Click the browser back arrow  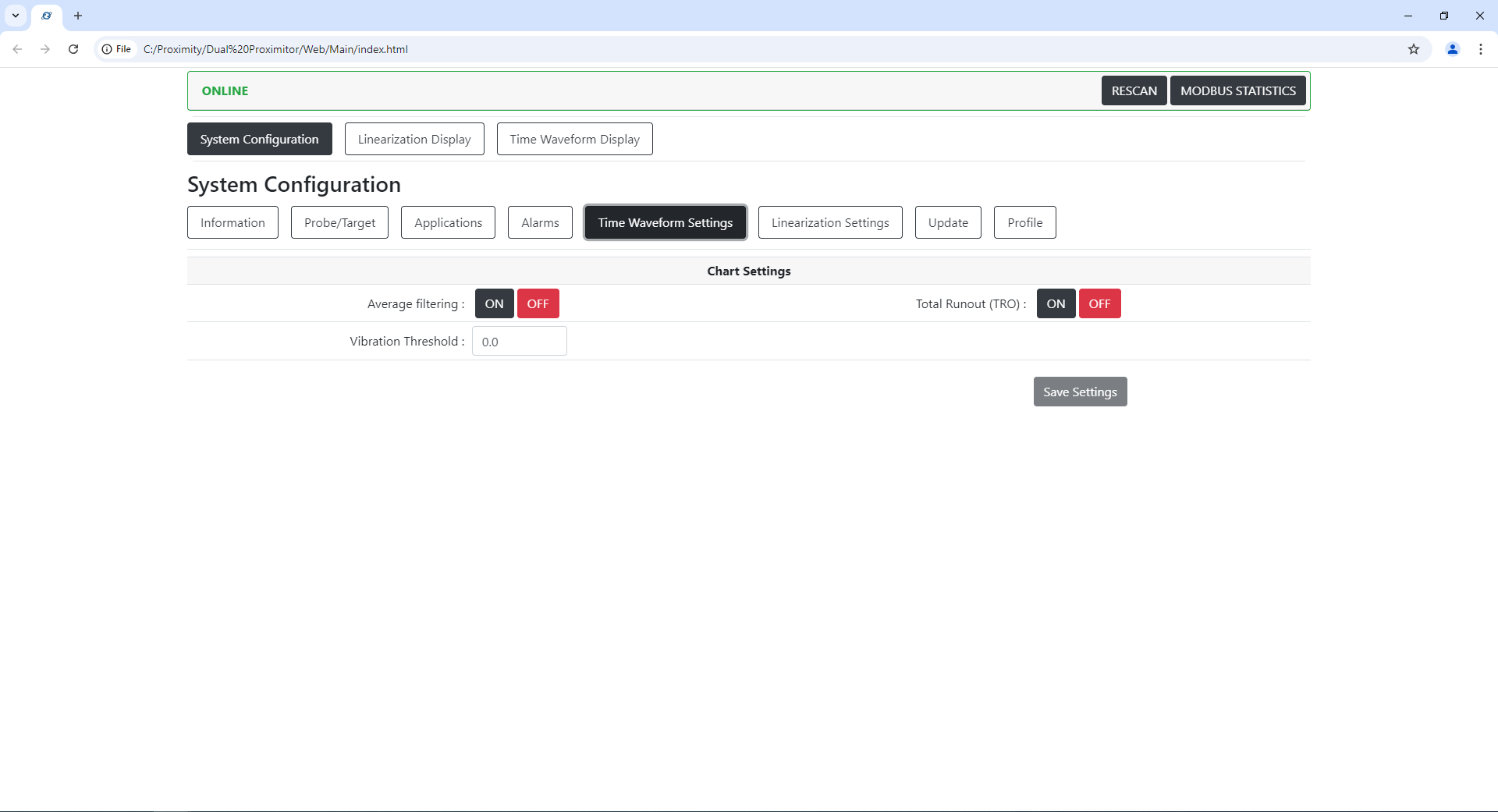pyautogui.click(x=17, y=49)
